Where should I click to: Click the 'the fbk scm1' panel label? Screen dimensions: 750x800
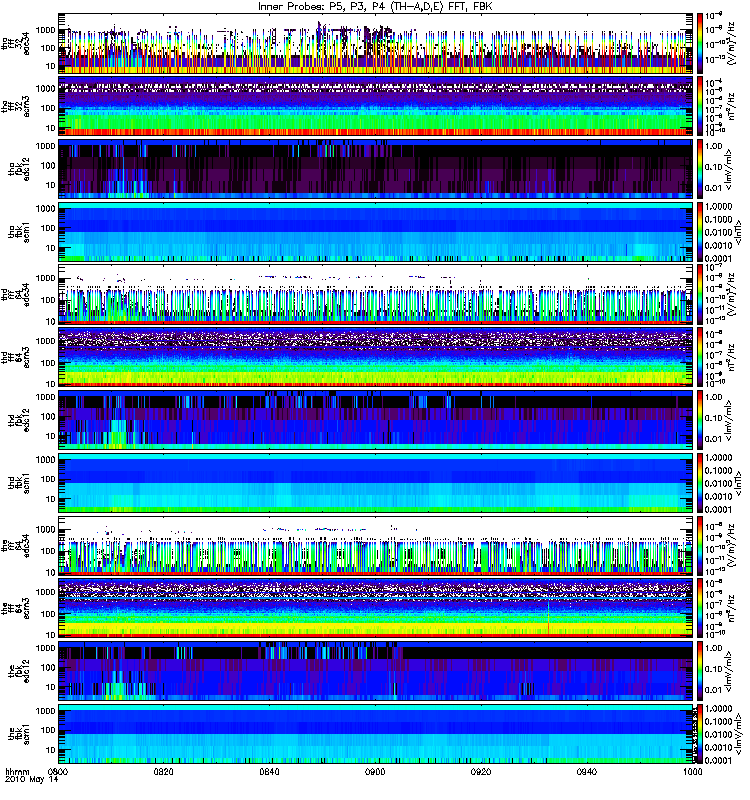(19, 734)
